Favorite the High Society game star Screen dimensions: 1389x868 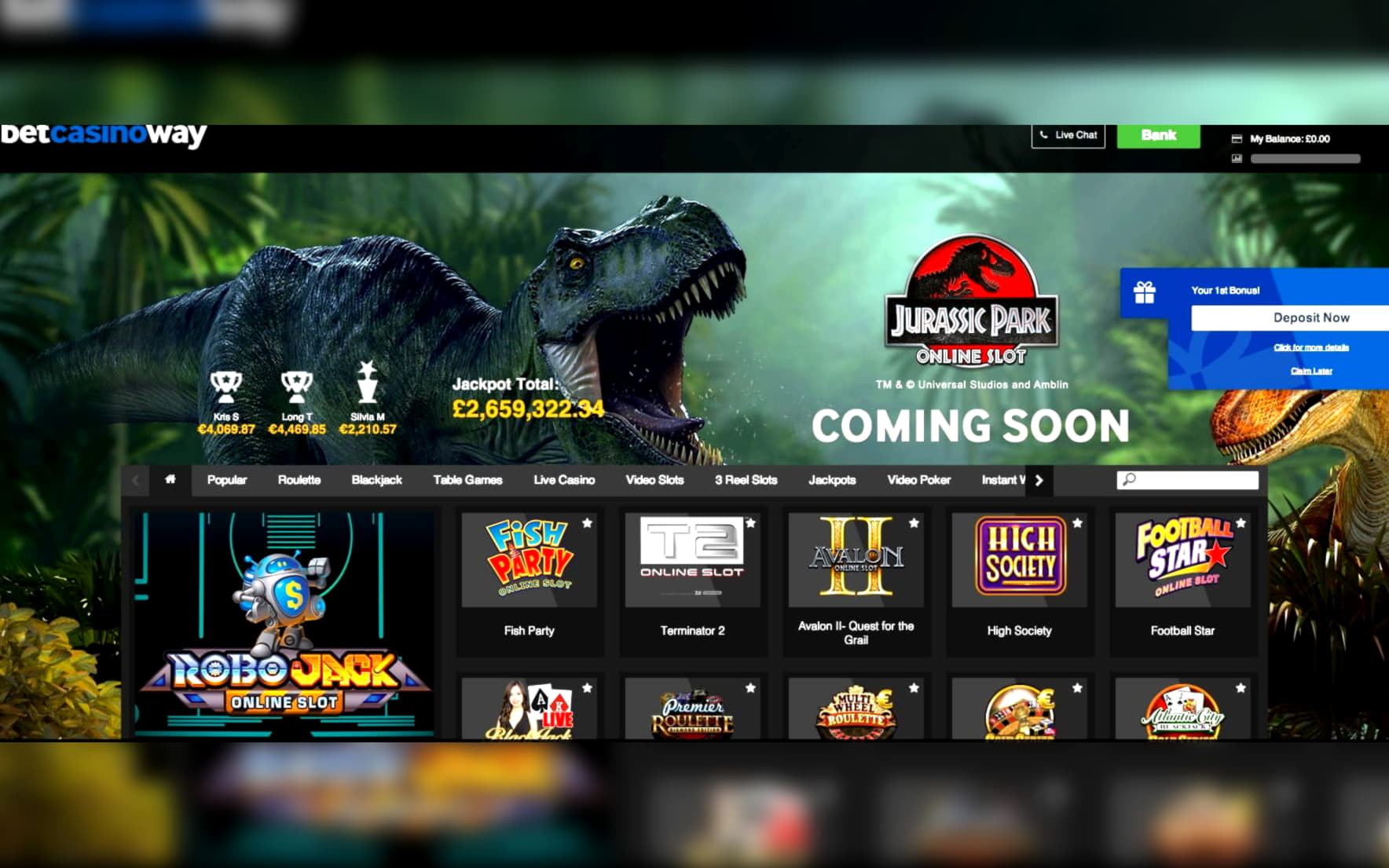1077,523
